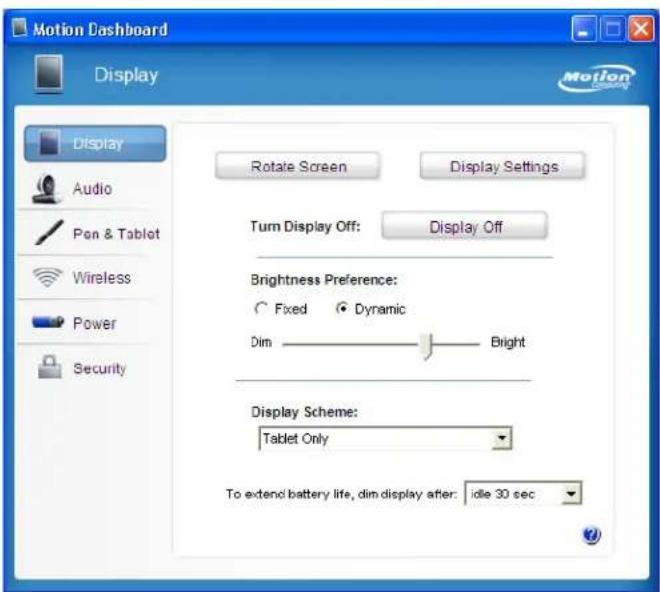This screenshot has width=660, height=592.
Task: Minimize the Motion Dashboard window
Action: [584, 29]
